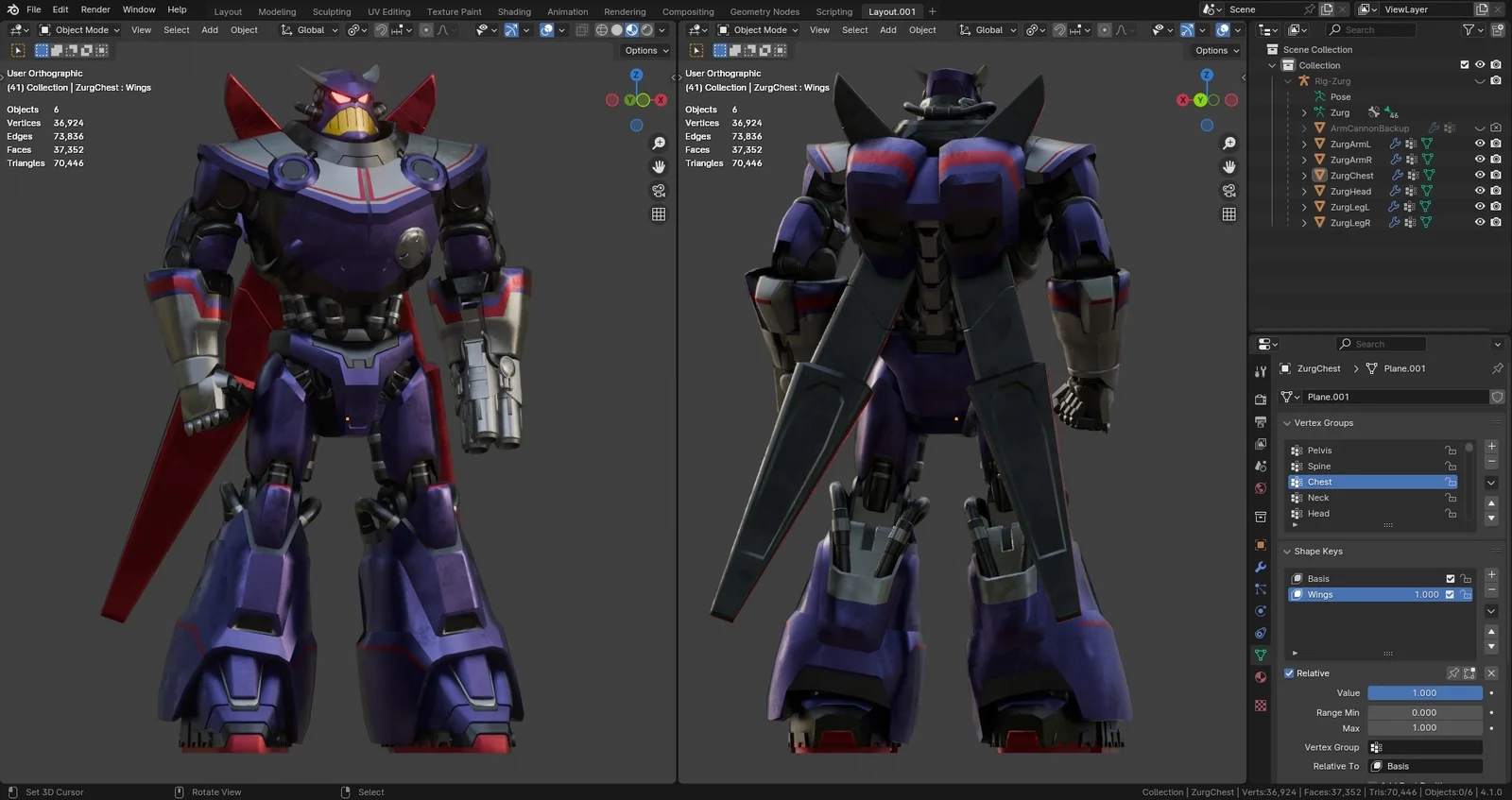Collapse the Shape Keys panel
The width and height of the screenshot is (1512, 800).
click(x=1287, y=552)
